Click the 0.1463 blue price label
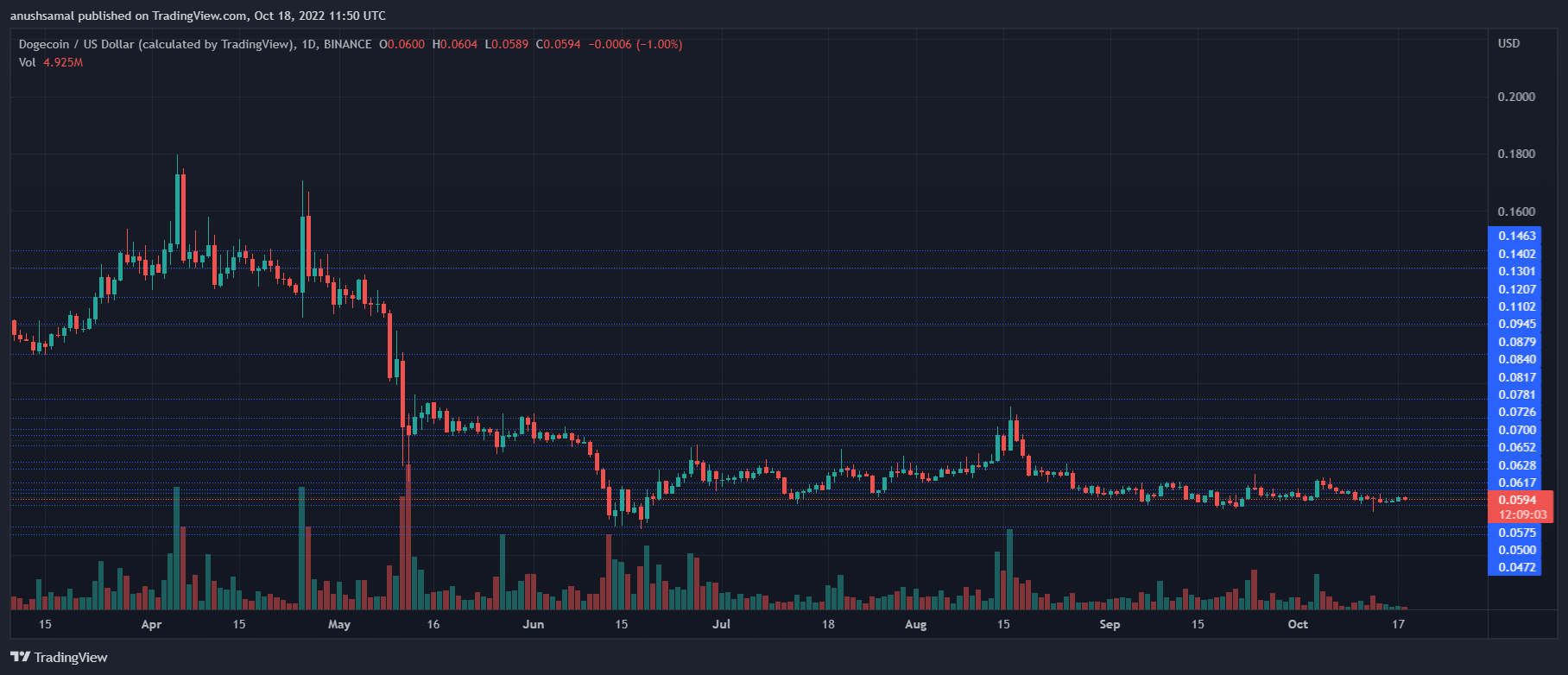Screen dimensions: 1568x675 coord(1517,236)
